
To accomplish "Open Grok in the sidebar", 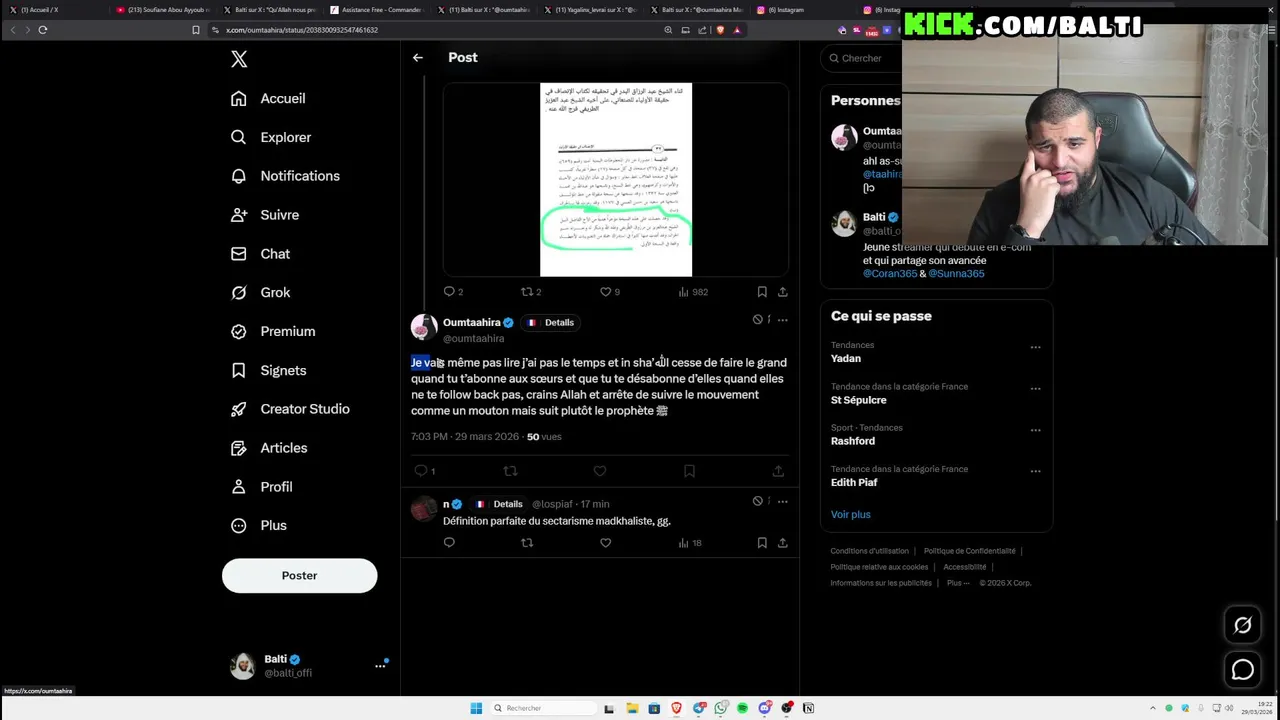I will coord(260,293).
